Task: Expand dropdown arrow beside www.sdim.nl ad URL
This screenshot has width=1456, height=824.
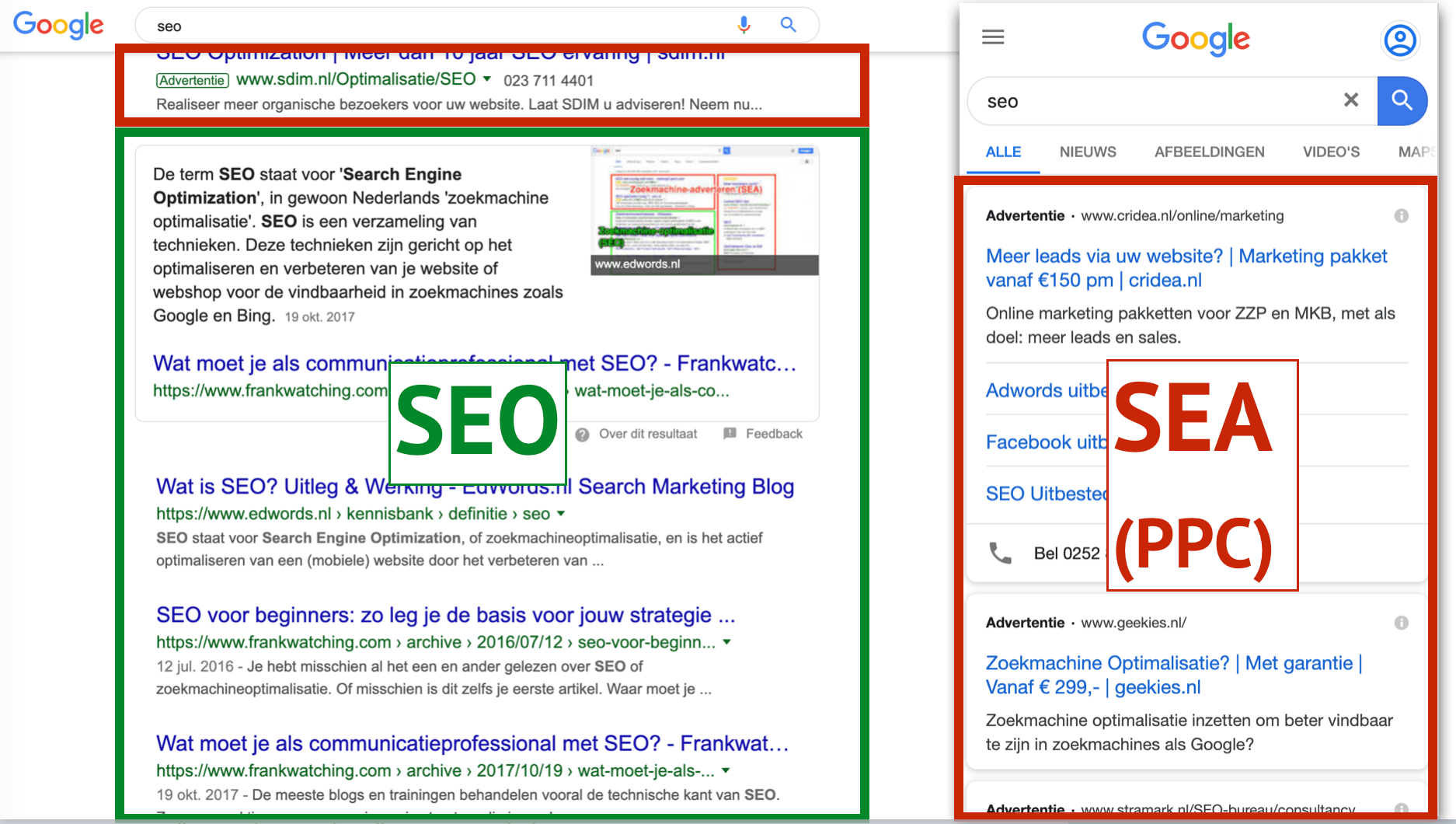Action: (x=487, y=79)
